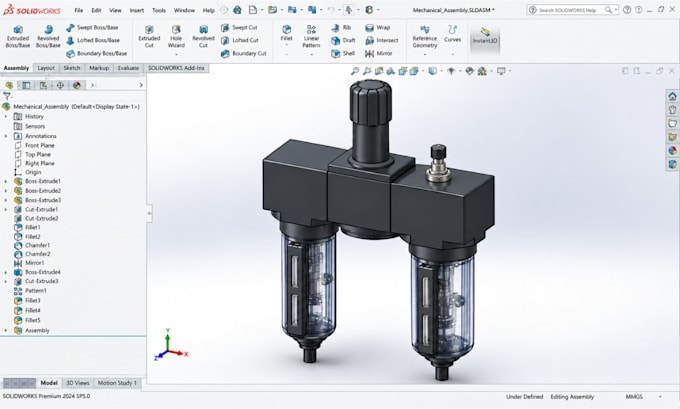Expand the Boss-Extrude3 feature
680x409 pixels.
tap(6, 200)
